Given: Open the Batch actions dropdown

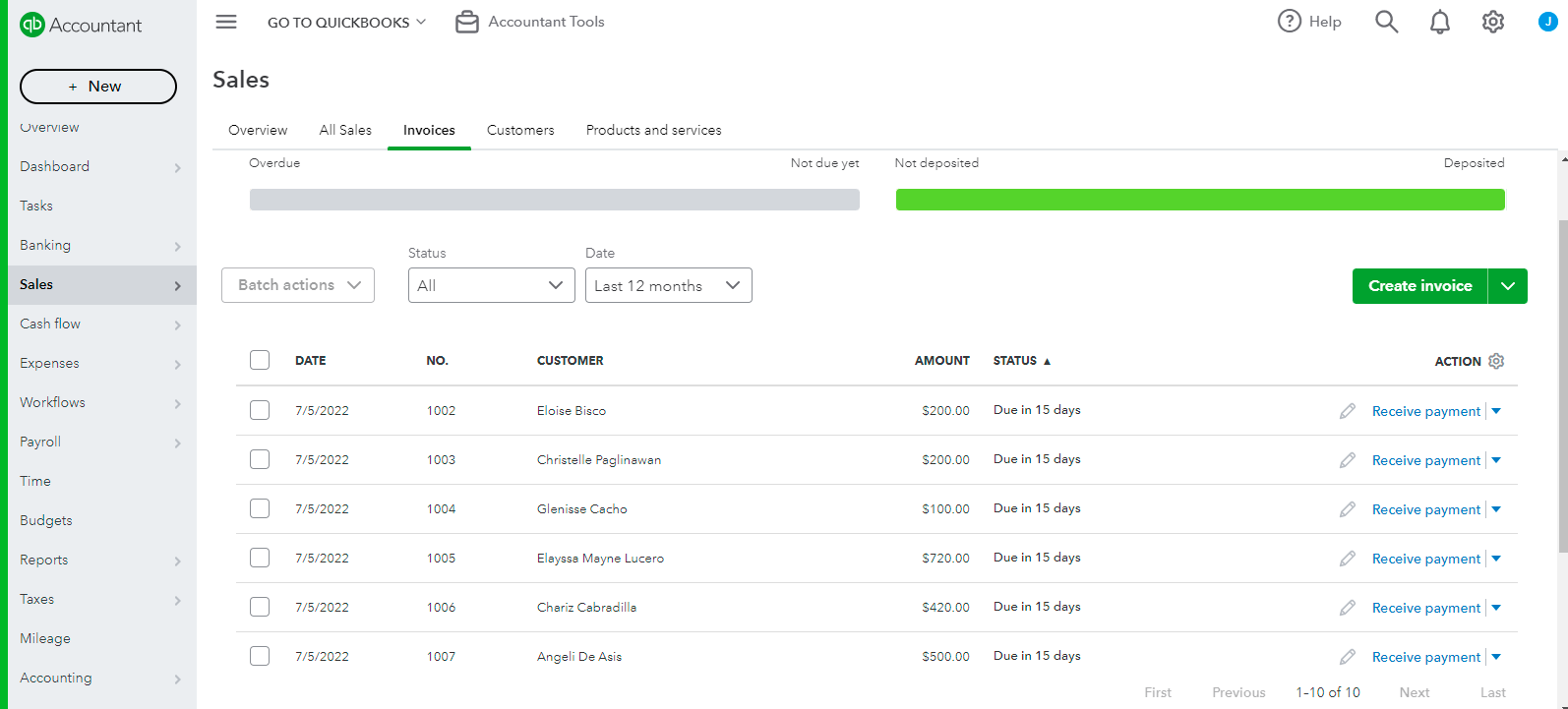Looking at the screenshot, I should coord(298,285).
